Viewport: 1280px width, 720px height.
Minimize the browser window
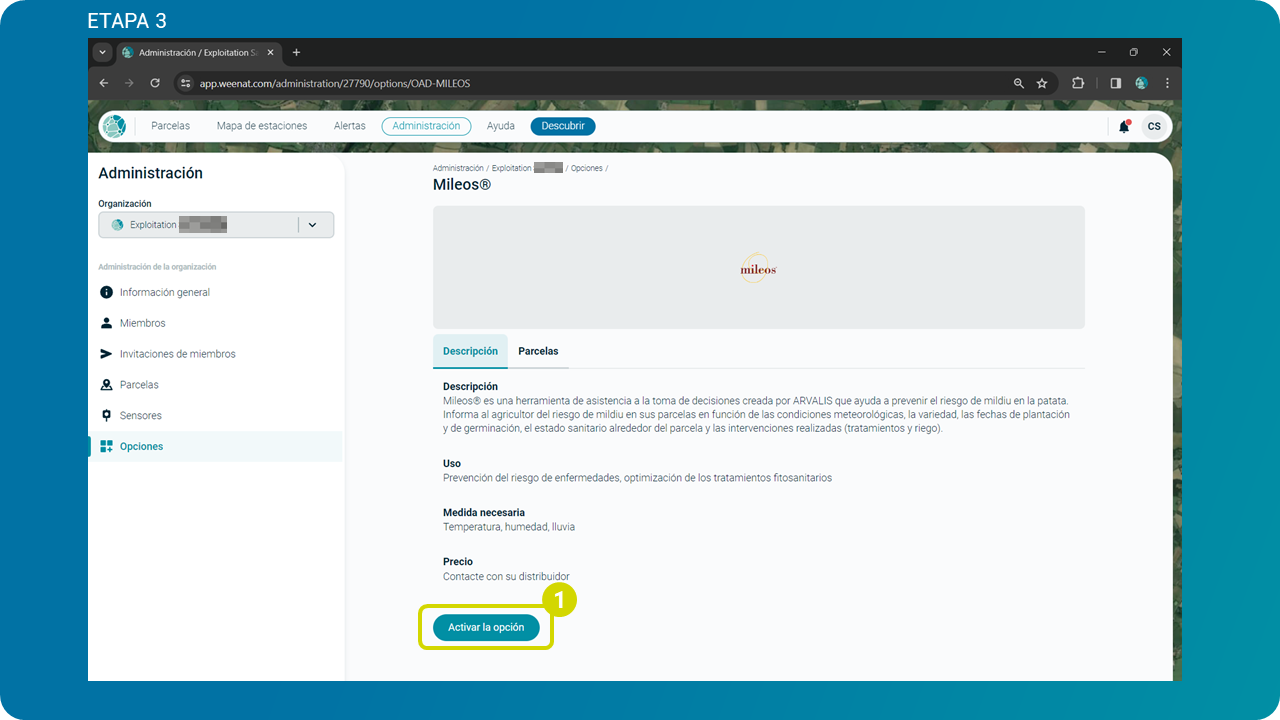(1102, 52)
